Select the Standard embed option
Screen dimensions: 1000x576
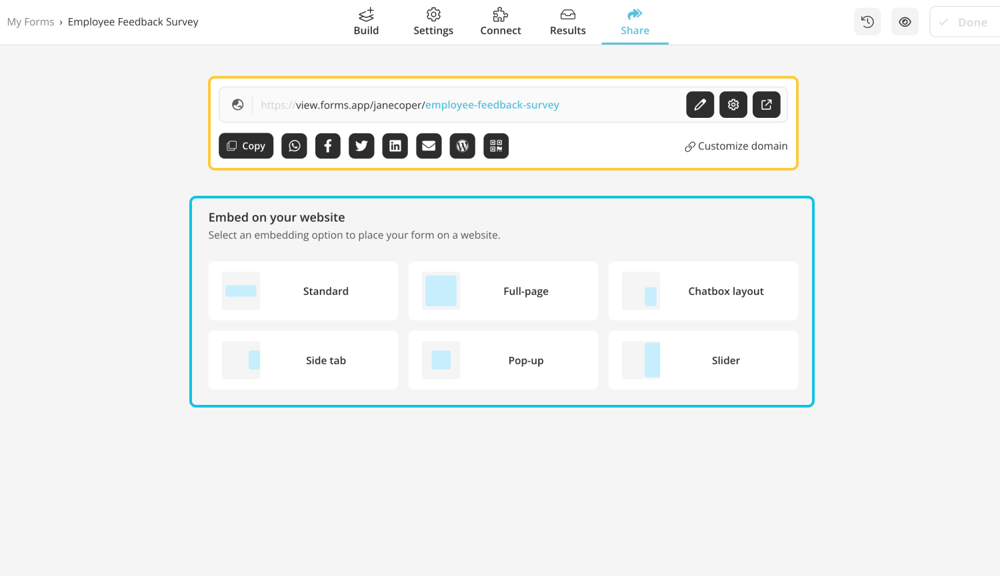(303, 291)
